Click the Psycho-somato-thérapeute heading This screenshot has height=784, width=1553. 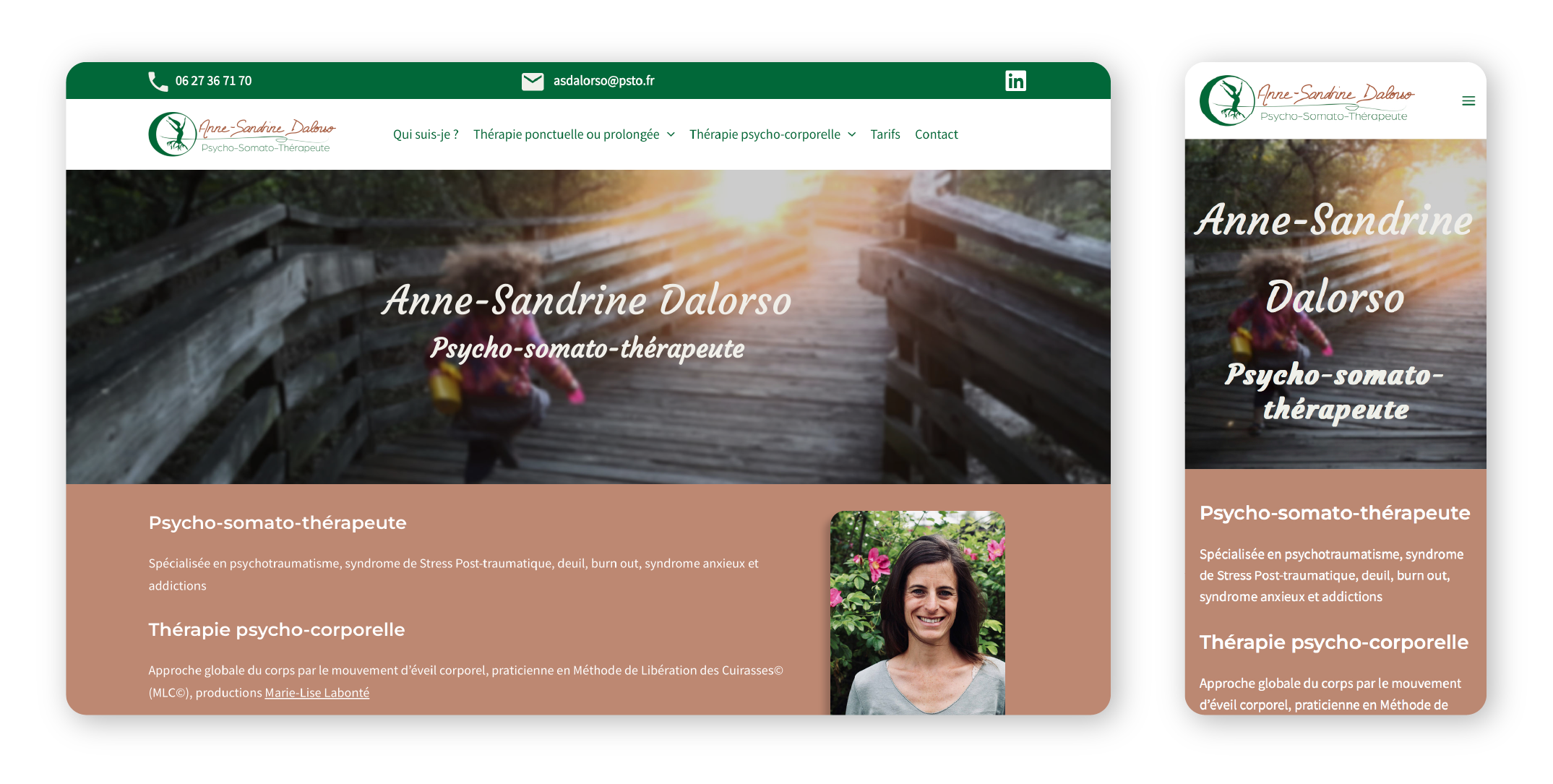pos(278,522)
